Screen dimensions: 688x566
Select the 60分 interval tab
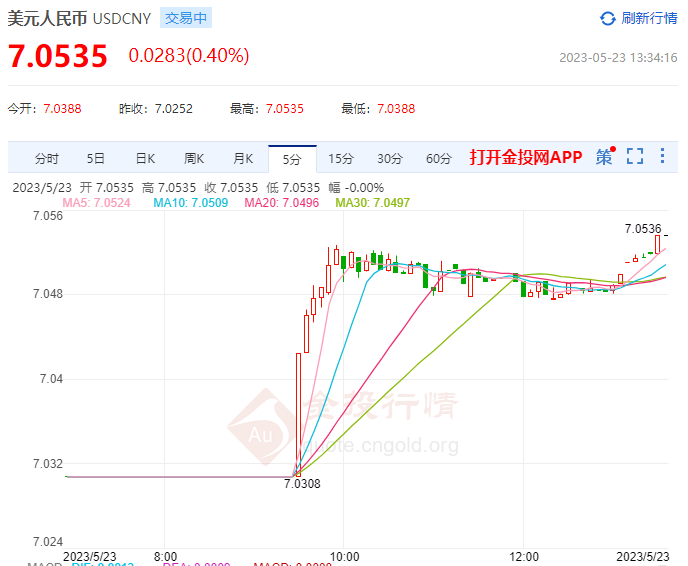coord(439,158)
